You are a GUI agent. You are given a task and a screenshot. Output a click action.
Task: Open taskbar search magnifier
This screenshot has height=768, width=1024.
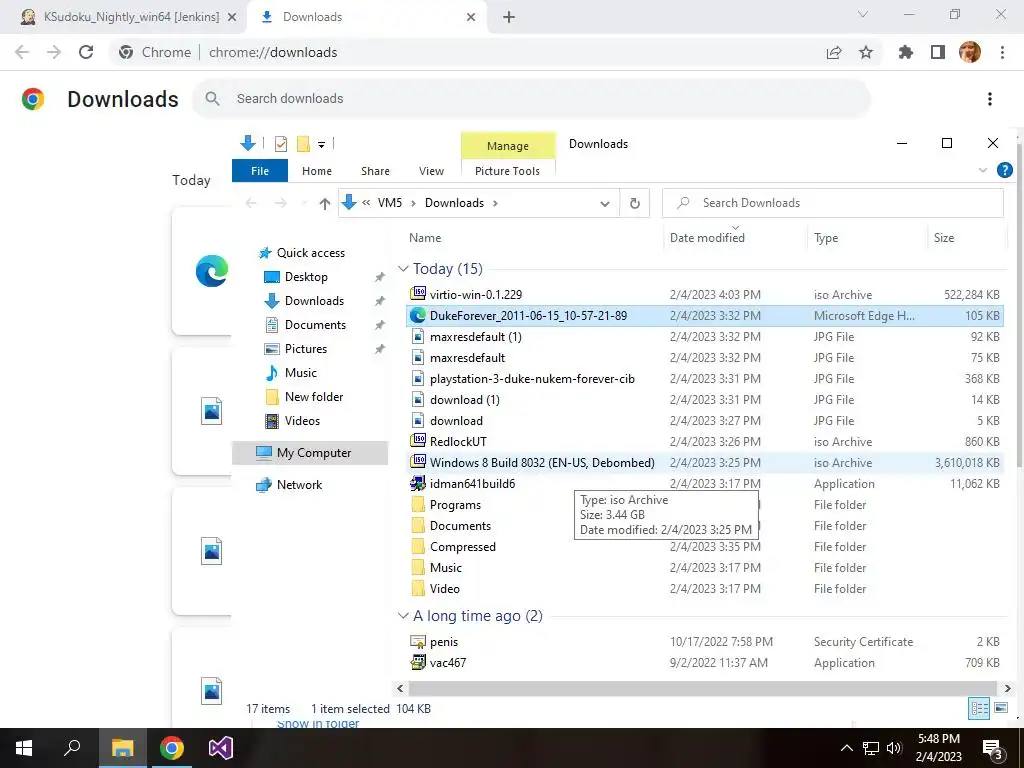click(72, 748)
